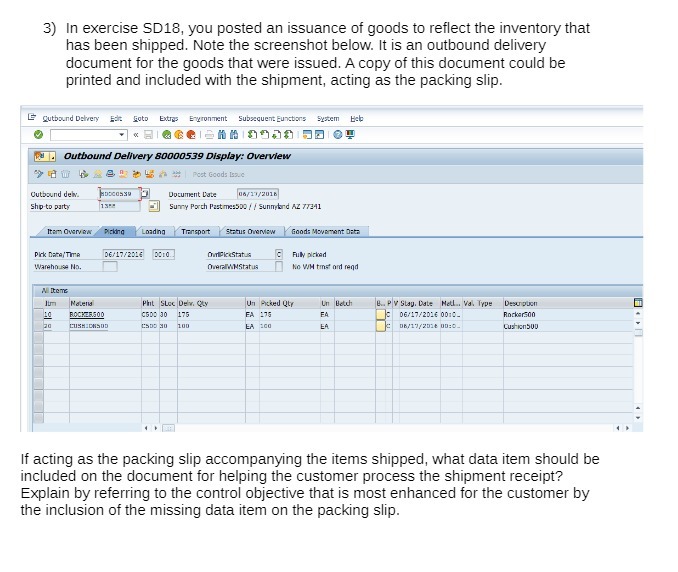This screenshot has height=572, width=678.
Task: Click the Print icon in standard toolbar
Action: tap(209, 135)
